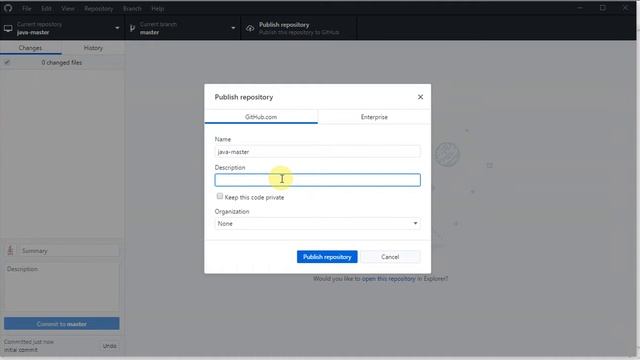Image resolution: width=640 pixels, height=360 pixels.
Task: Open the Branch menu
Action: [132, 8]
